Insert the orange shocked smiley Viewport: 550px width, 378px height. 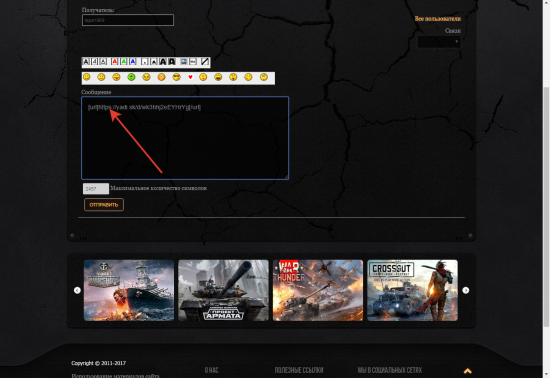tap(161, 77)
